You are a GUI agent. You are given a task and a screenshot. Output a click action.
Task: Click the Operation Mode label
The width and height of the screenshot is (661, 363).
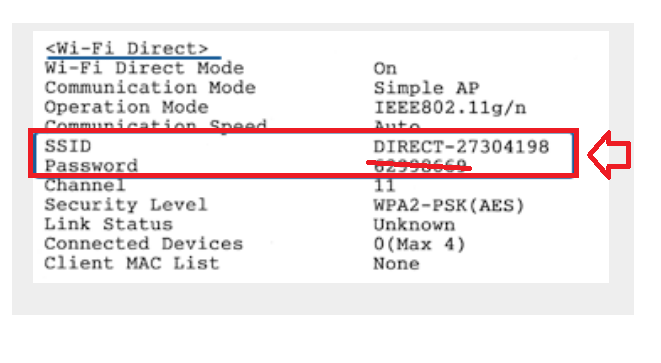(126, 107)
